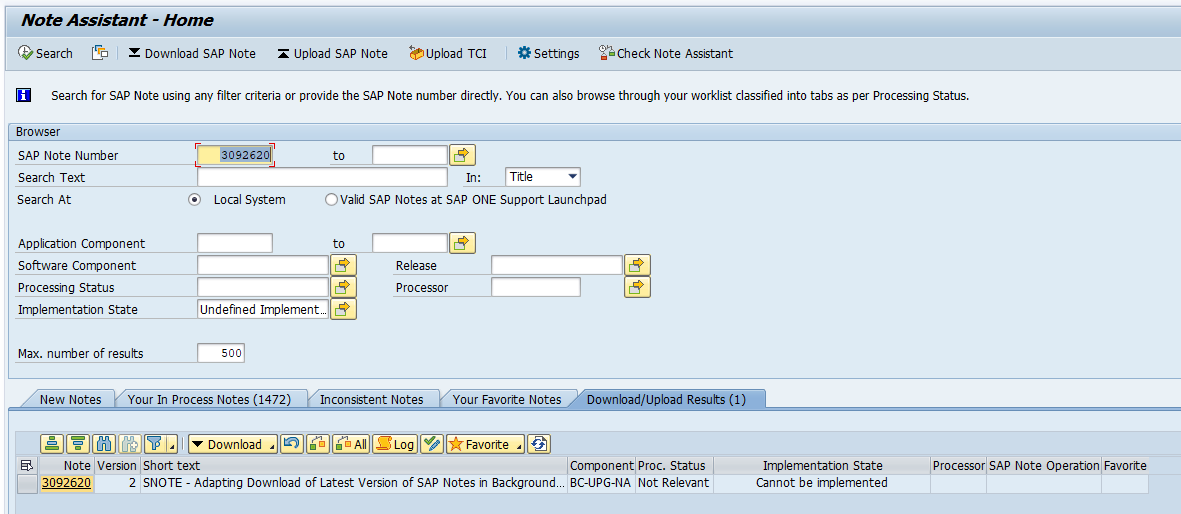Click the check mark with pencil icon
This screenshot has width=1181, height=514.
pyautogui.click(x=432, y=444)
